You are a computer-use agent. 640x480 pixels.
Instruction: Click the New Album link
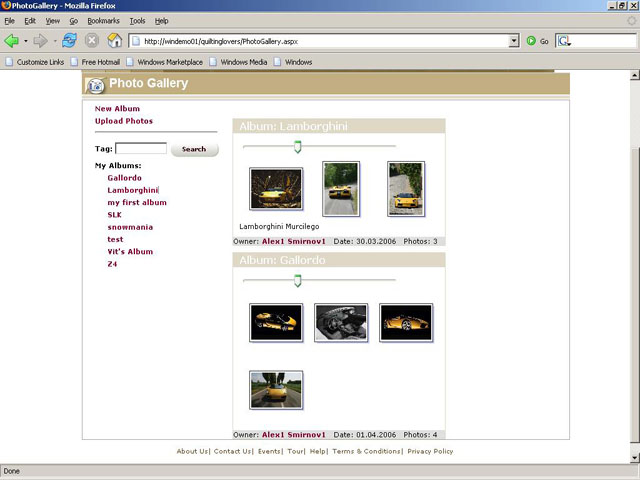tap(117, 109)
